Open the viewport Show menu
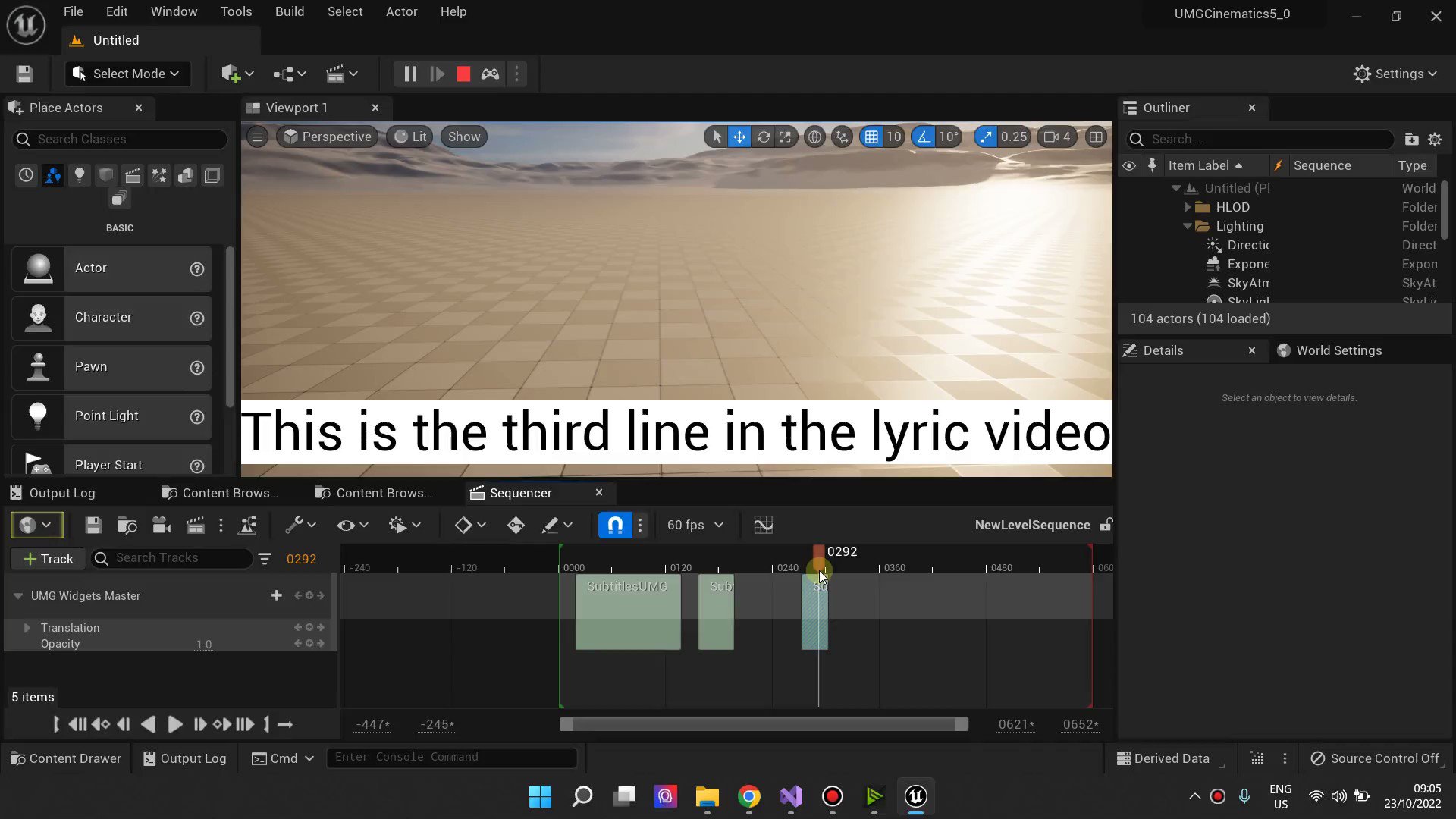The image size is (1456, 819). coord(464,137)
